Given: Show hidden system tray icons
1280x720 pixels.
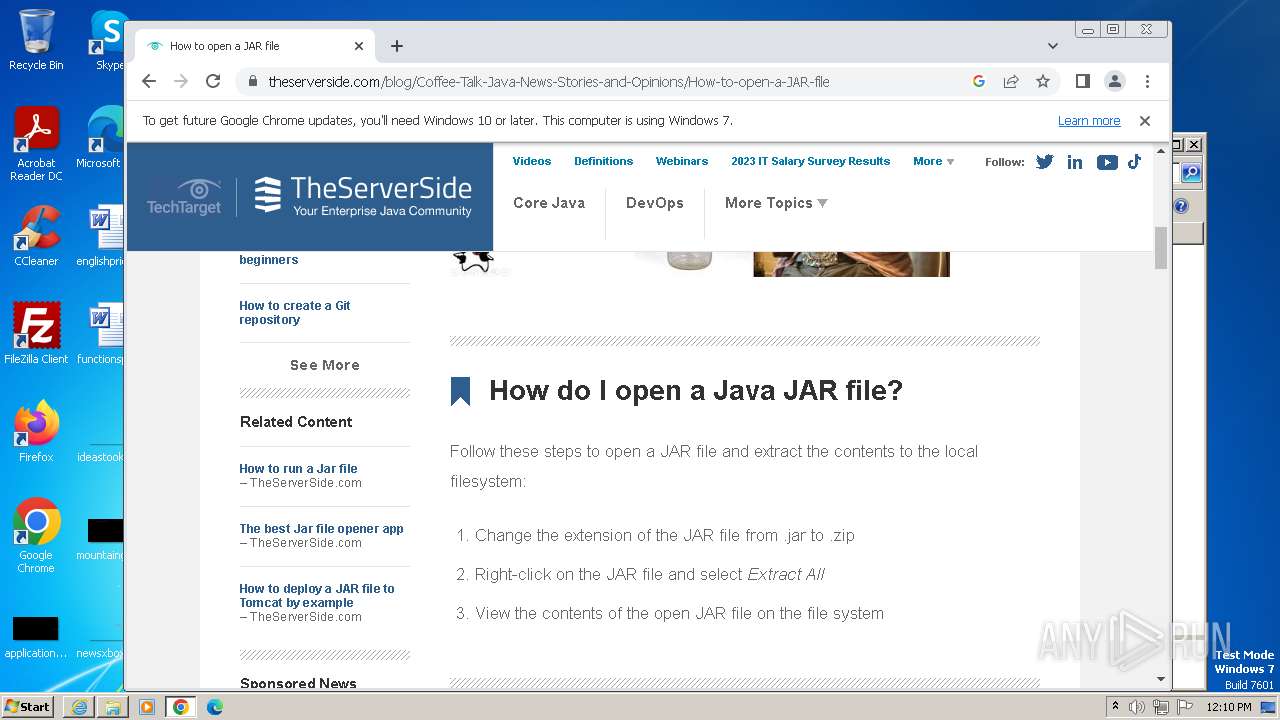Looking at the screenshot, I should point(1115,707).
